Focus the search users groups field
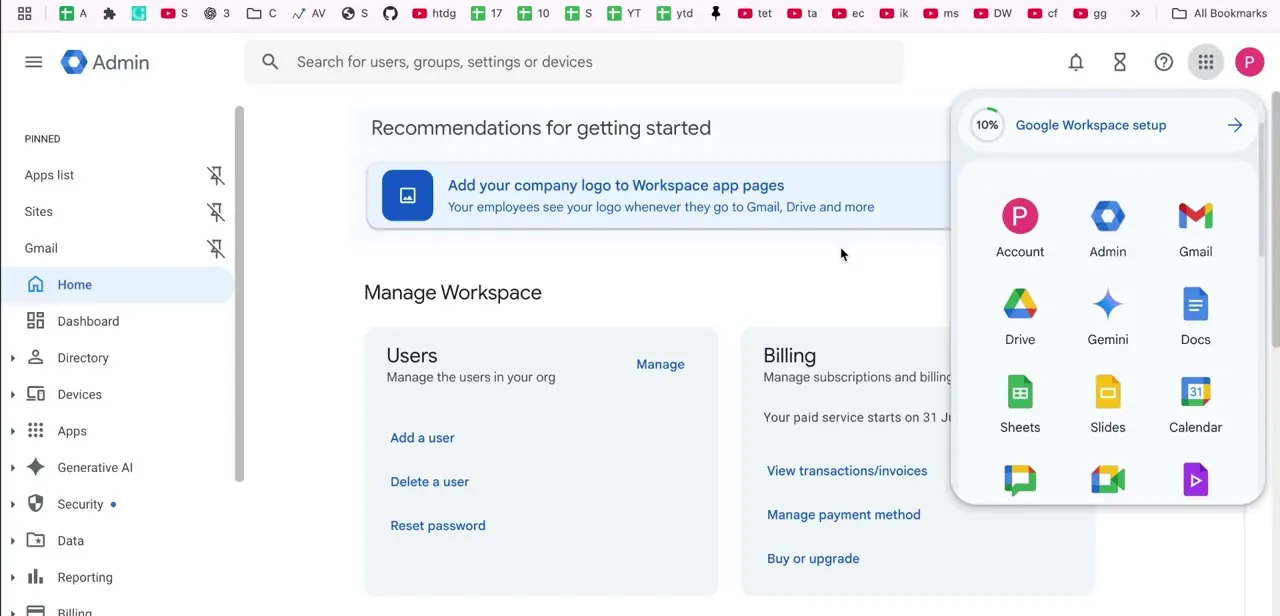 (x=574, y=62)
